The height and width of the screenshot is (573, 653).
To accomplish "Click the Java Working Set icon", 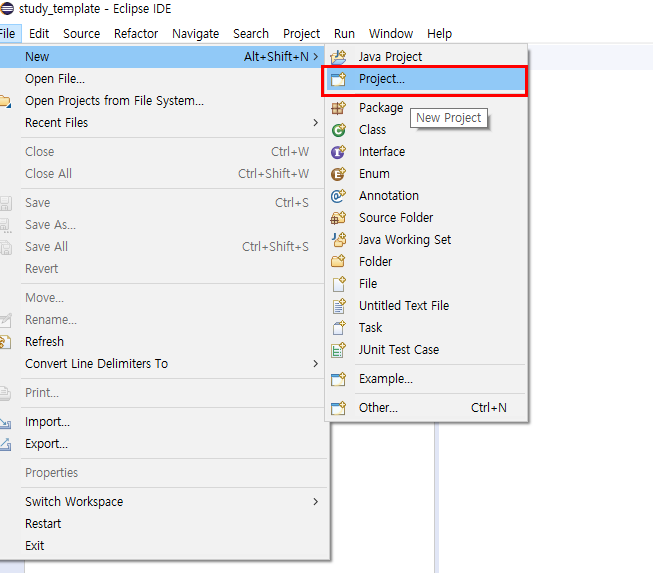I will (338, 240).
